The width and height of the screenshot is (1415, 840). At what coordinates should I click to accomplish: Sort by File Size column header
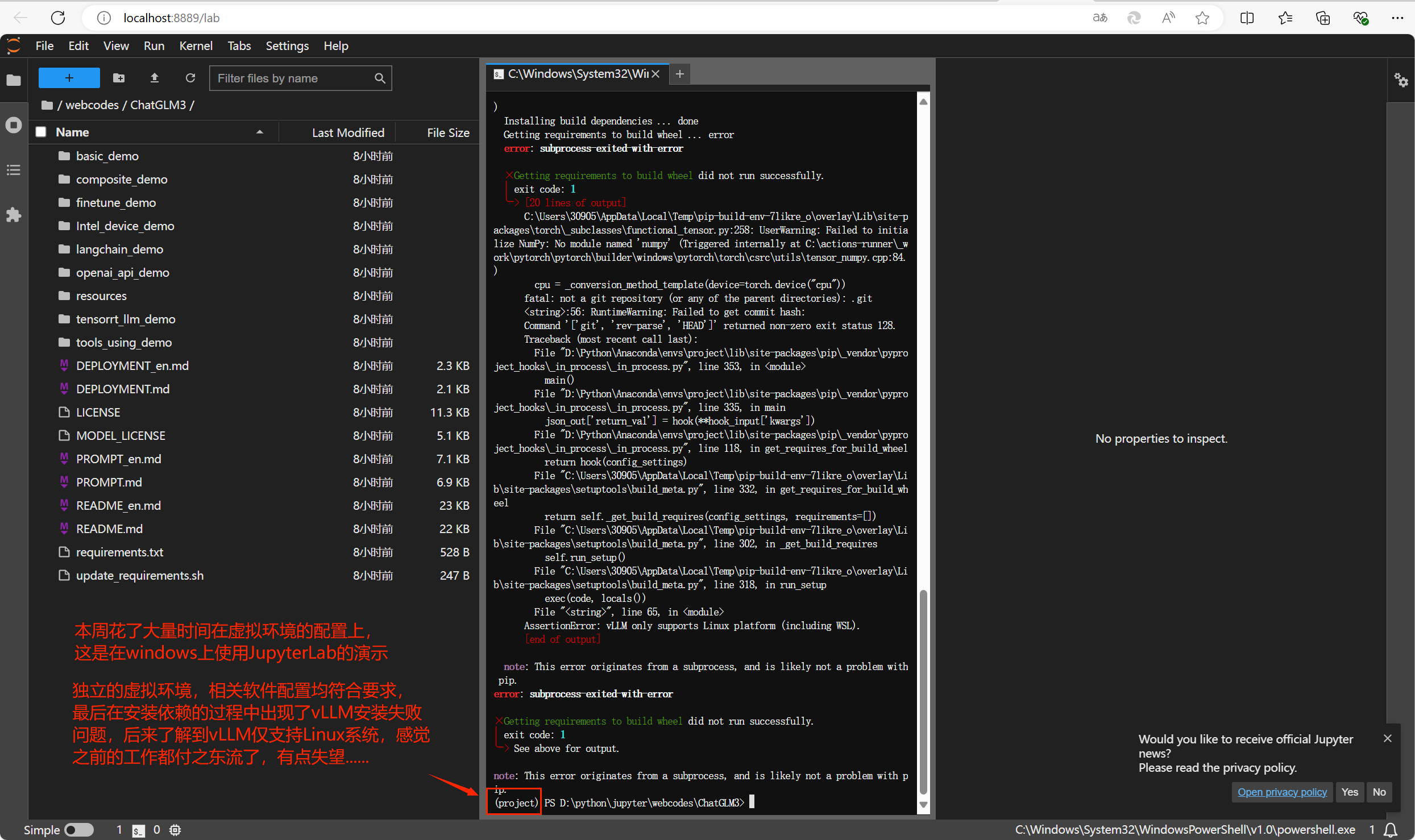pyautogui.click(x=448, y=132)
